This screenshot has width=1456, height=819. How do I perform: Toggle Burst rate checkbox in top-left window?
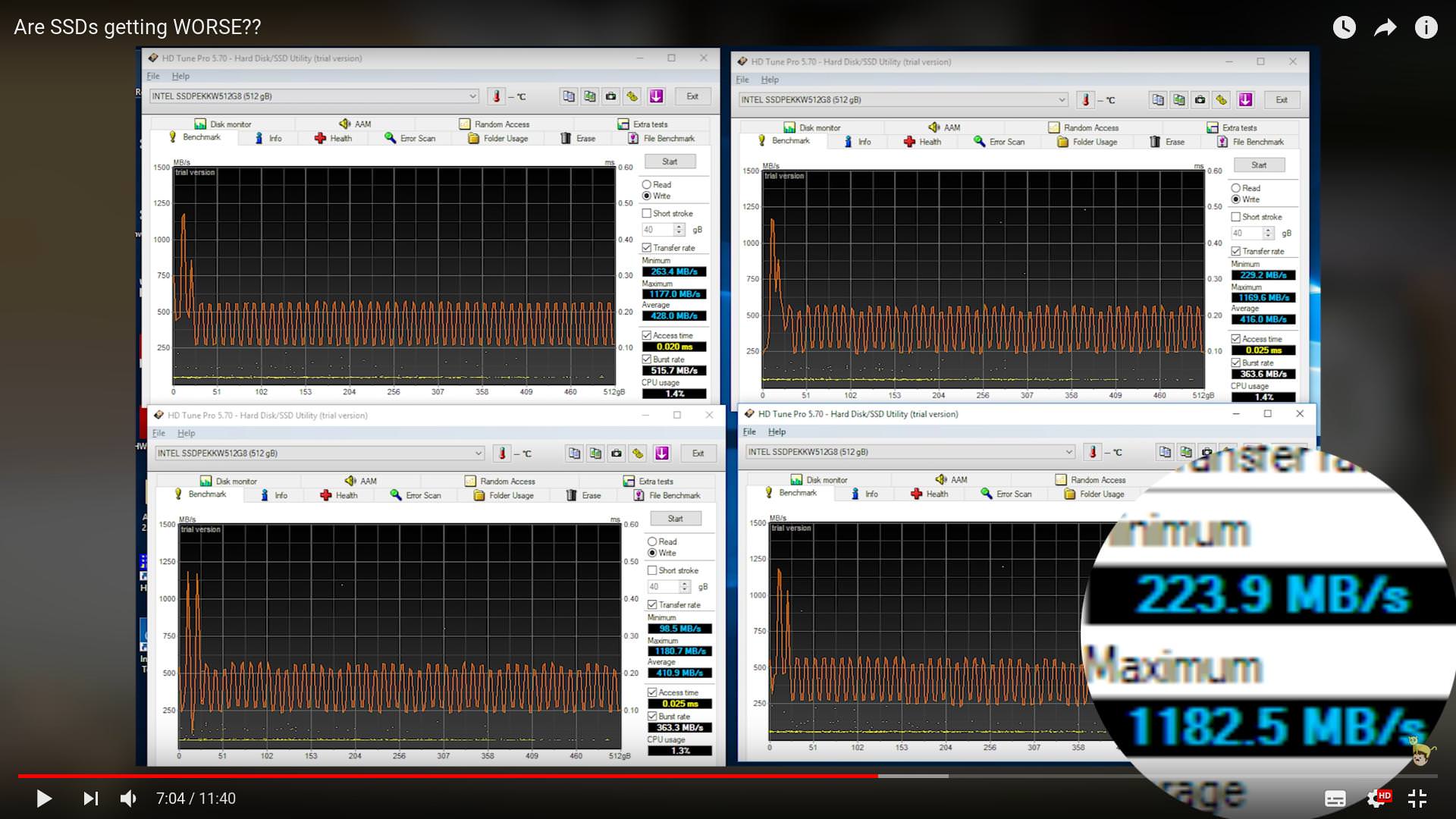[647, 359]
